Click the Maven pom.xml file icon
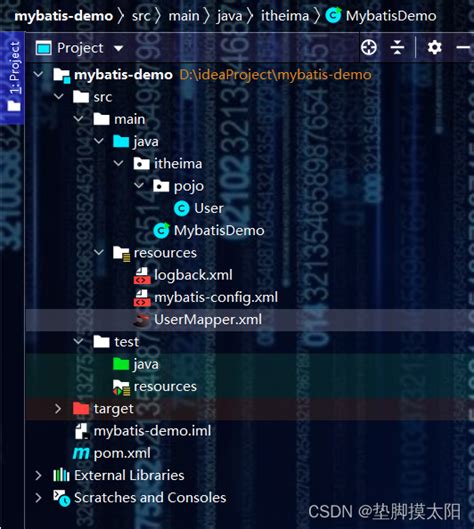 coord(81,453)
